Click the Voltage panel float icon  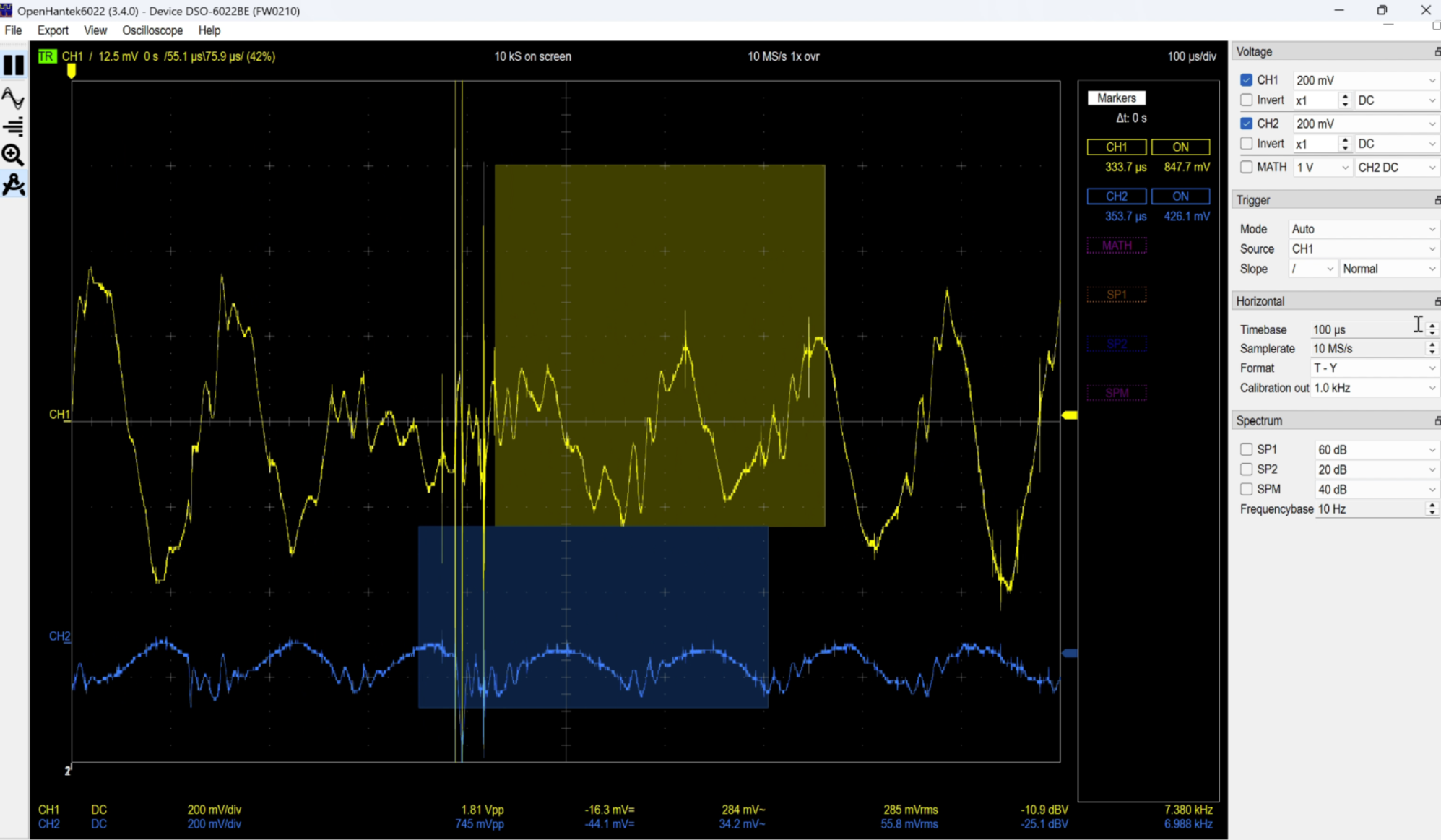point(1436,52)
